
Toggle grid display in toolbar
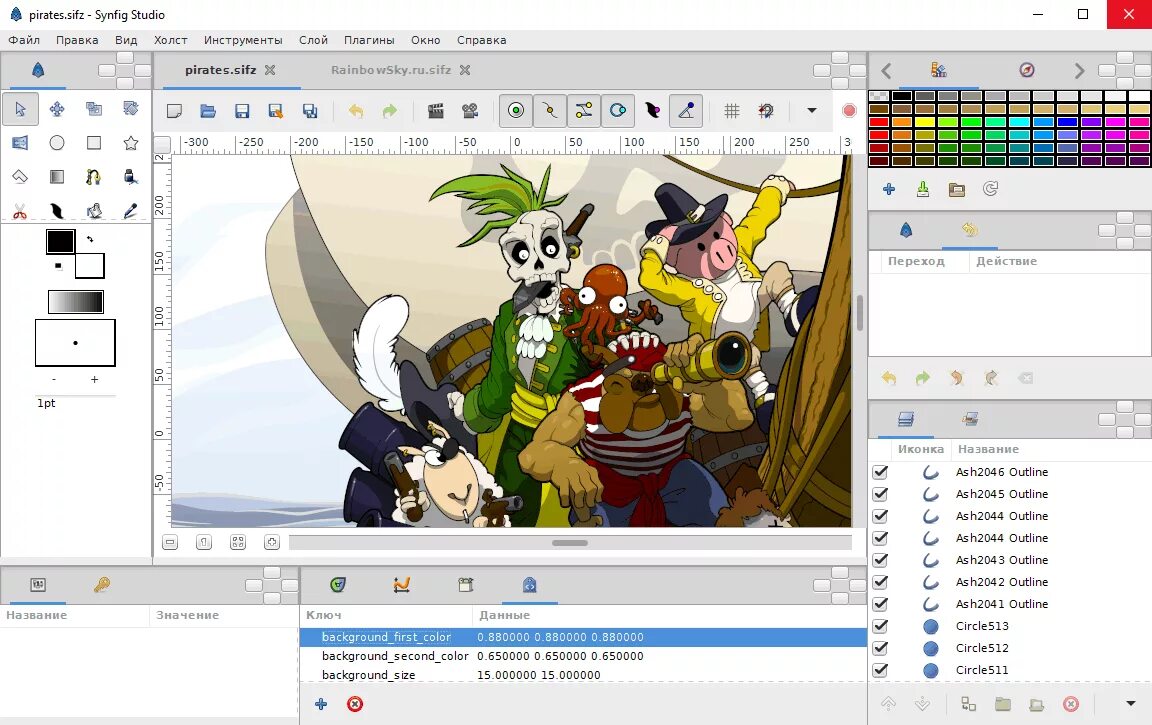tap(732, 111)
